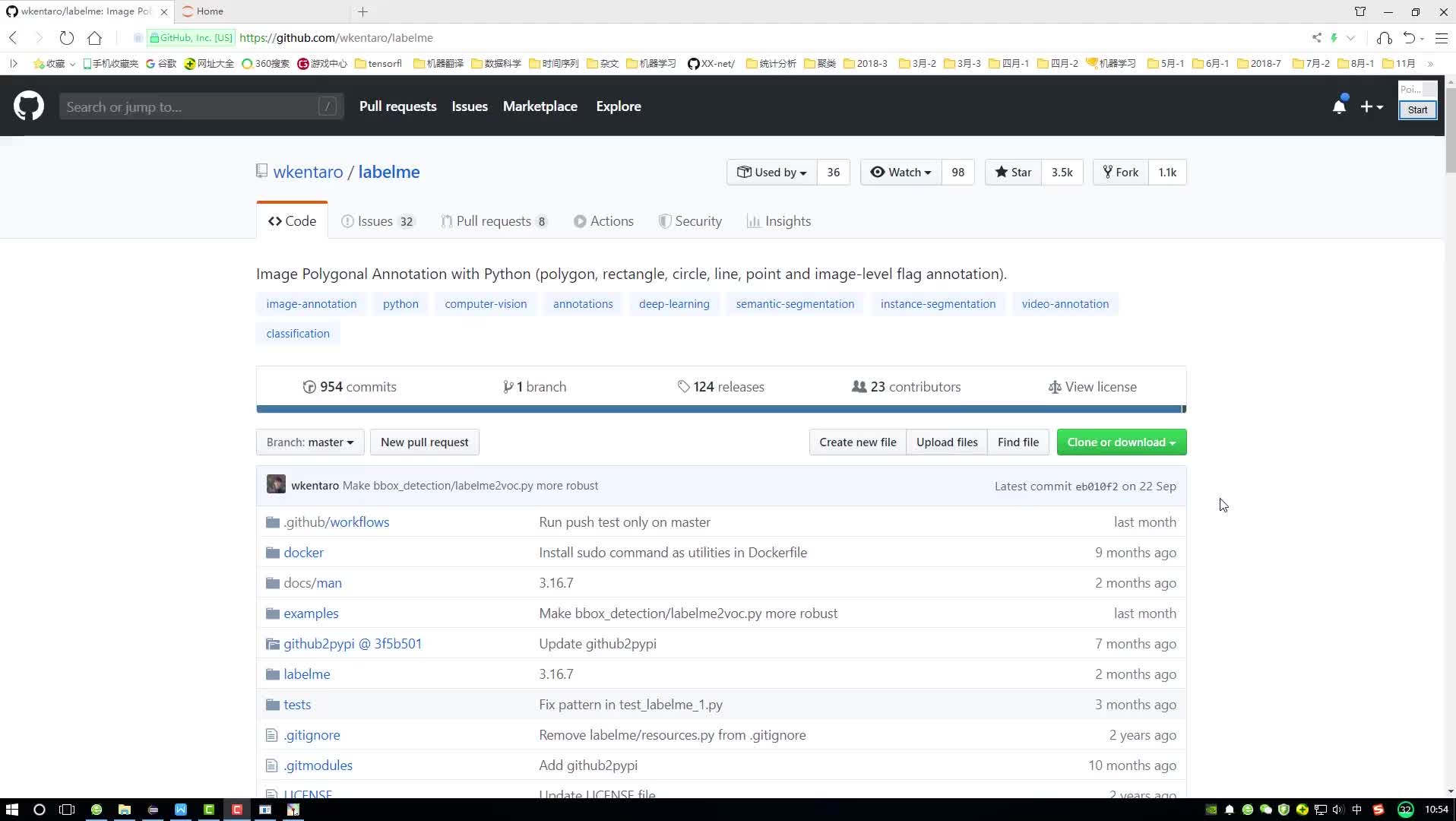Open the undo-close-tab dropdown
The width and height of the screenshot is (1456, 821).
click(1421, 38)
